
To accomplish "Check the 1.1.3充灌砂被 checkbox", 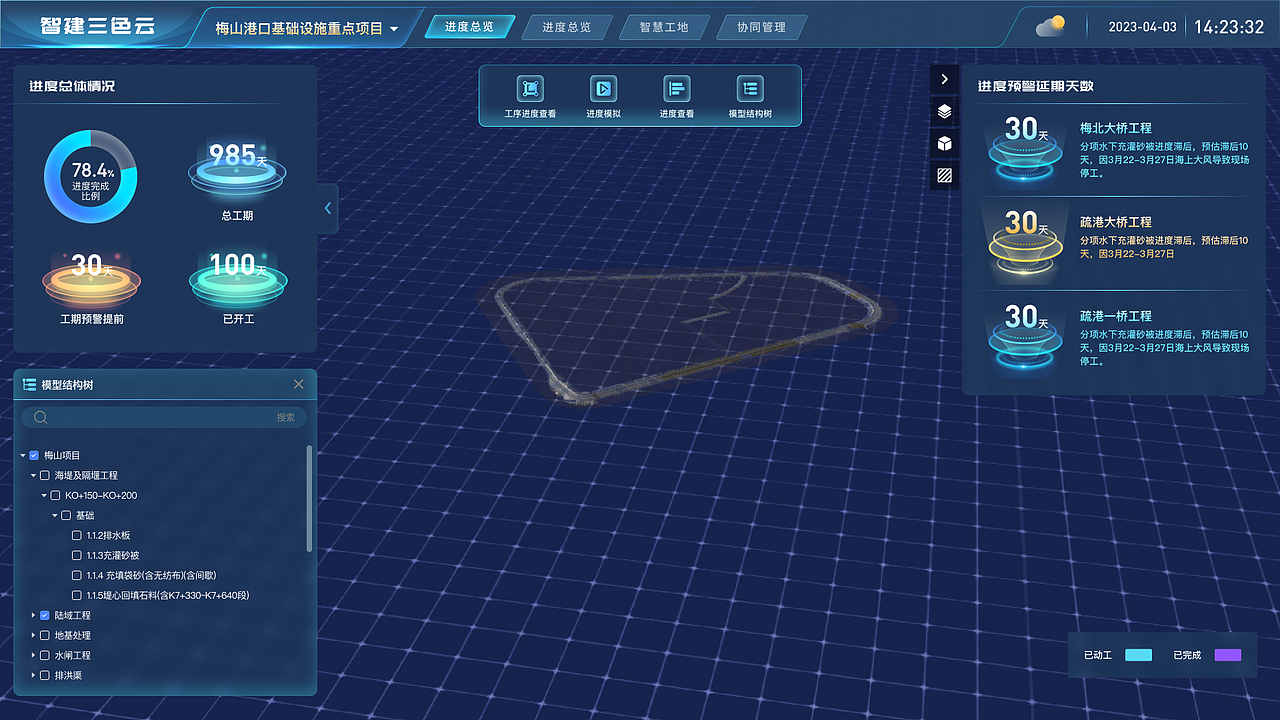I will coord(77,555).
